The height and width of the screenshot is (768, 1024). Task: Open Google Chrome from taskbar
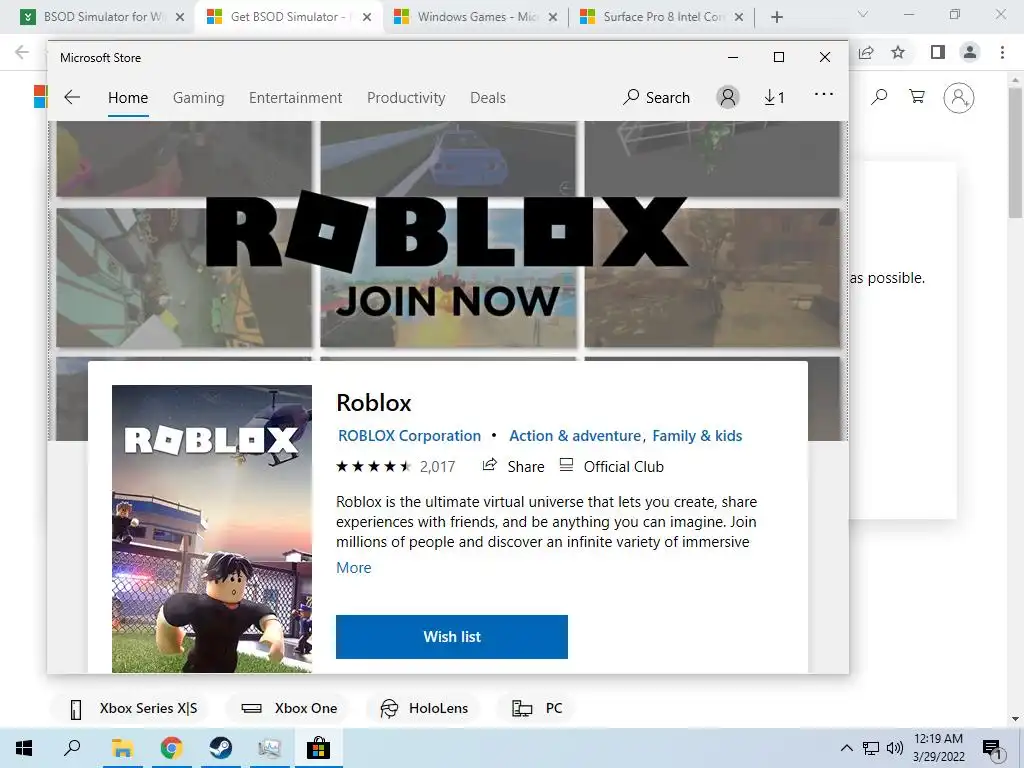tap(171, 748)
